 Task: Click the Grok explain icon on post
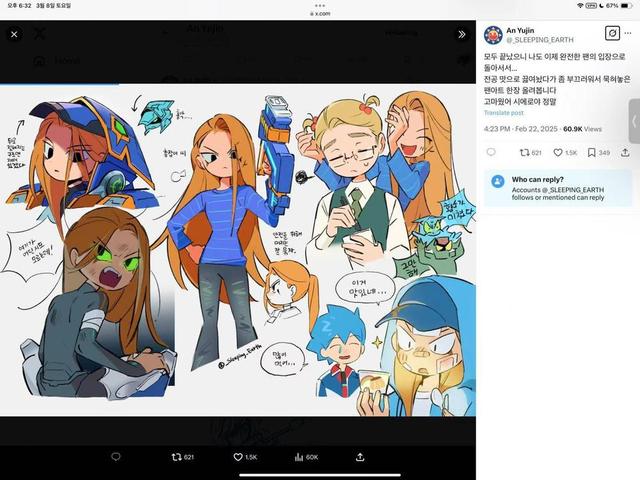(x=612, y=33)
